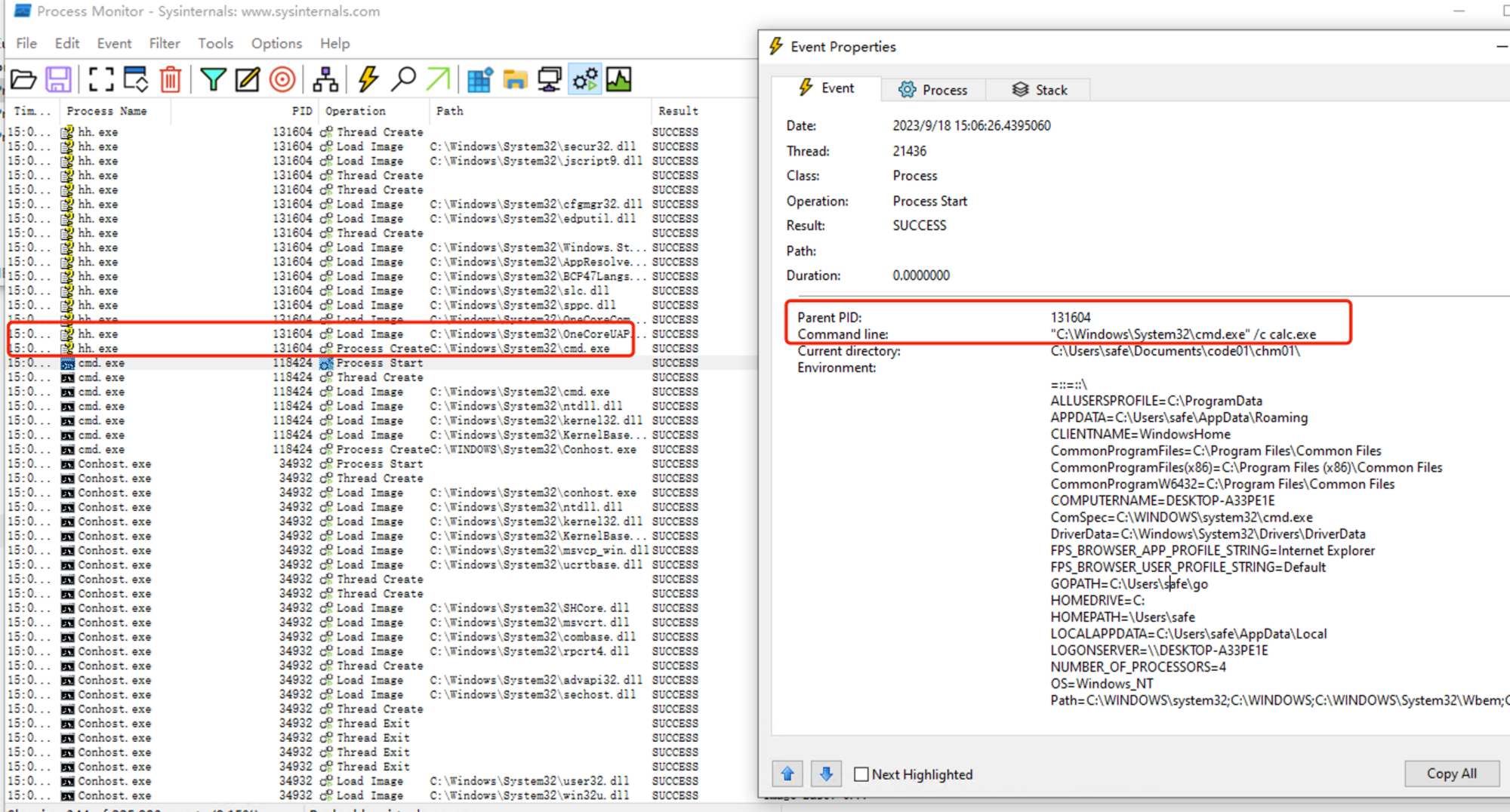Open the Process Tree icon
The height and width of the screenshot is (812, 1510).
point(325,79)
